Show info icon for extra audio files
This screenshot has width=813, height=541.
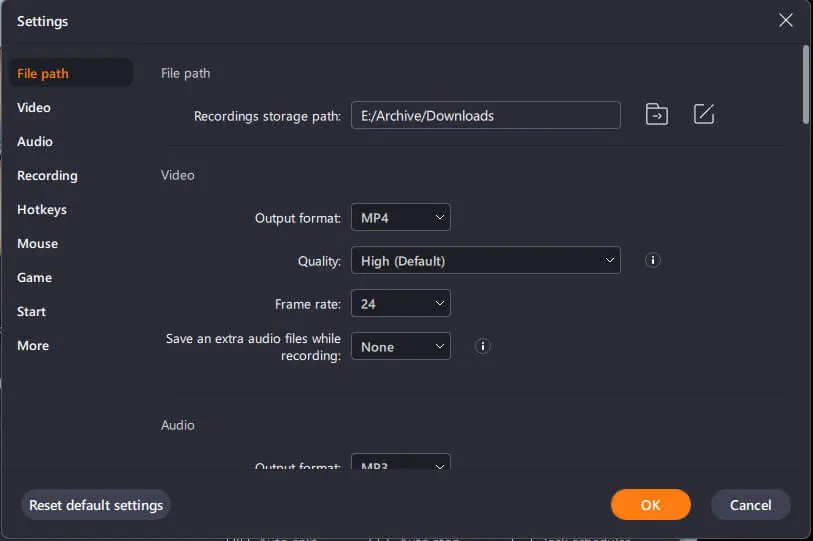coord(482,346)
